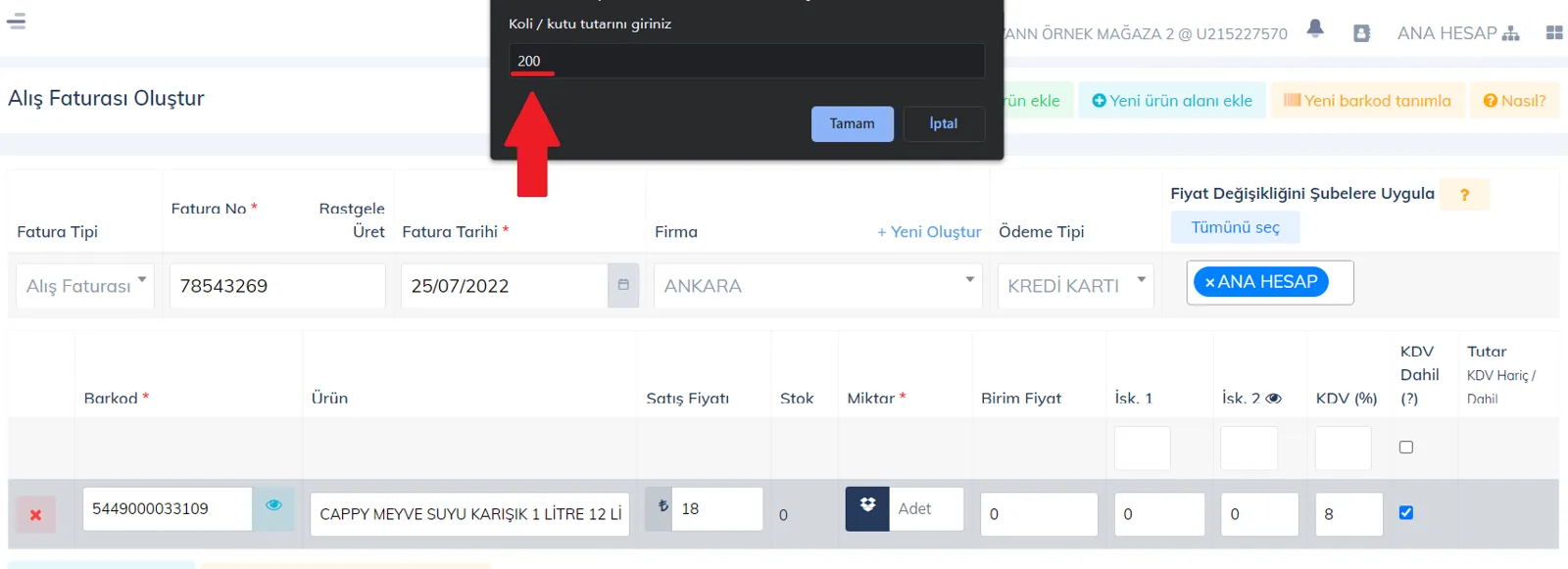Click the Fatura Tarihi field 25/07/2022
Screen dimensions: 1568x569
pos(505,286)
